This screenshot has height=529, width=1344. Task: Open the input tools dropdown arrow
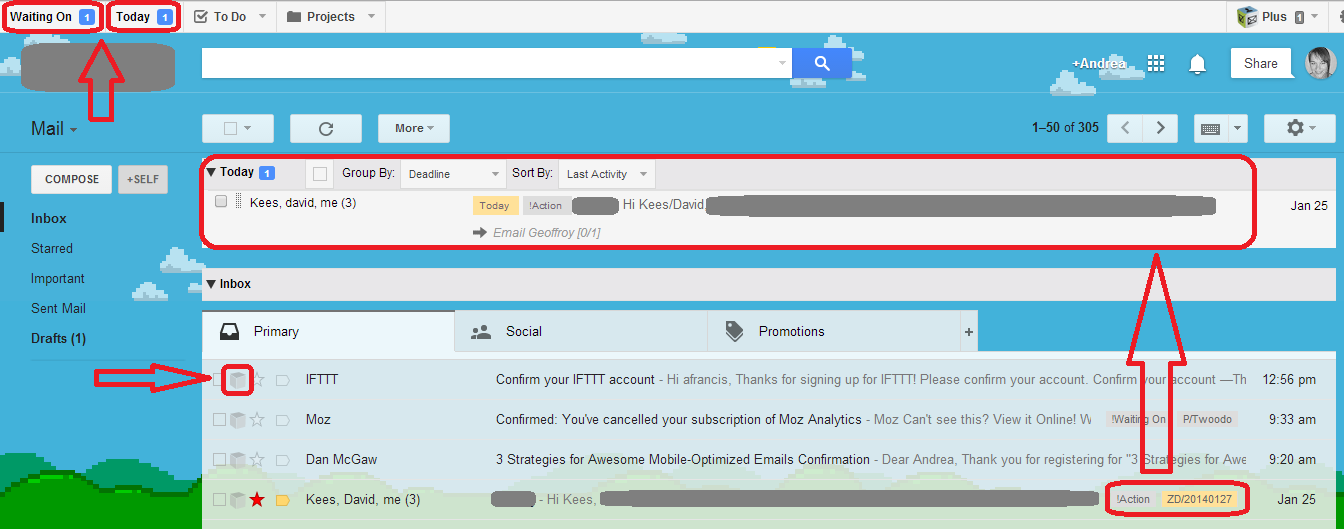1238,128
